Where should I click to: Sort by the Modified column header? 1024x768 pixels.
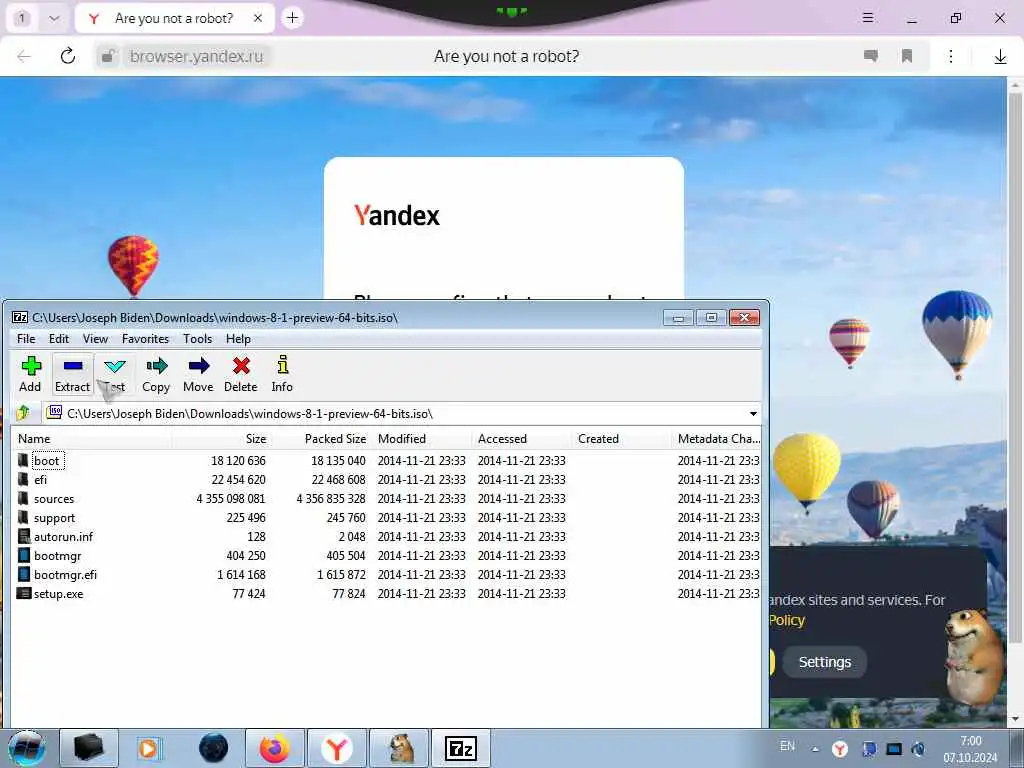tap(422, 439)
